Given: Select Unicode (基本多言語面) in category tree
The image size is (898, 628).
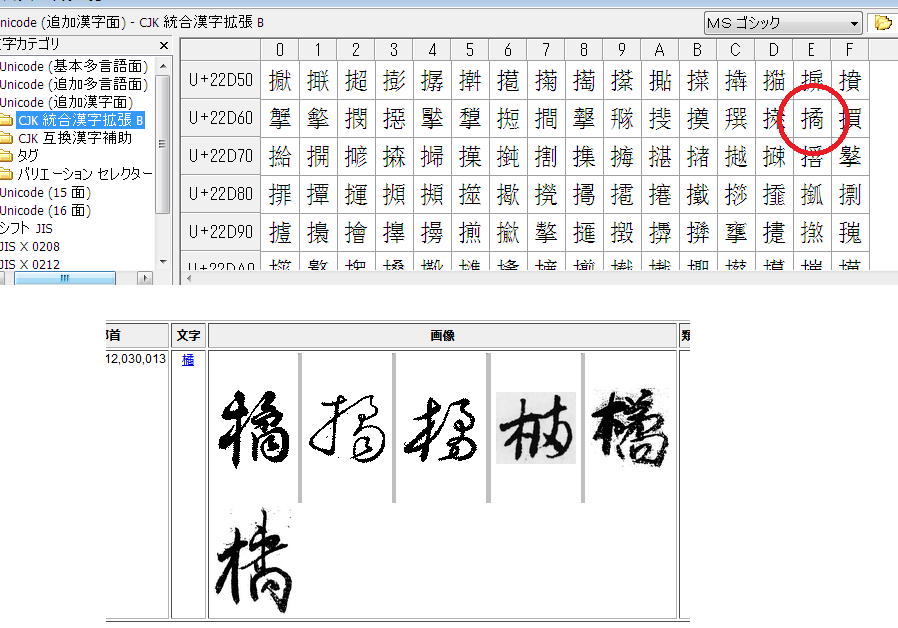Looking at the screenshot, I should pos(74,66).
